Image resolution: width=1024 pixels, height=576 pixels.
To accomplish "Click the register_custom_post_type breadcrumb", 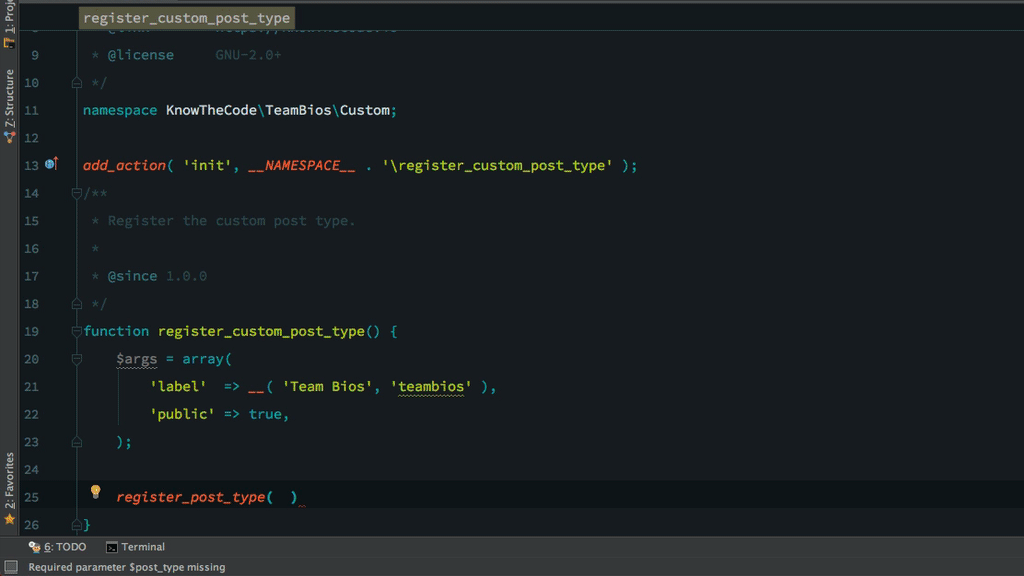I will (186, 18).
